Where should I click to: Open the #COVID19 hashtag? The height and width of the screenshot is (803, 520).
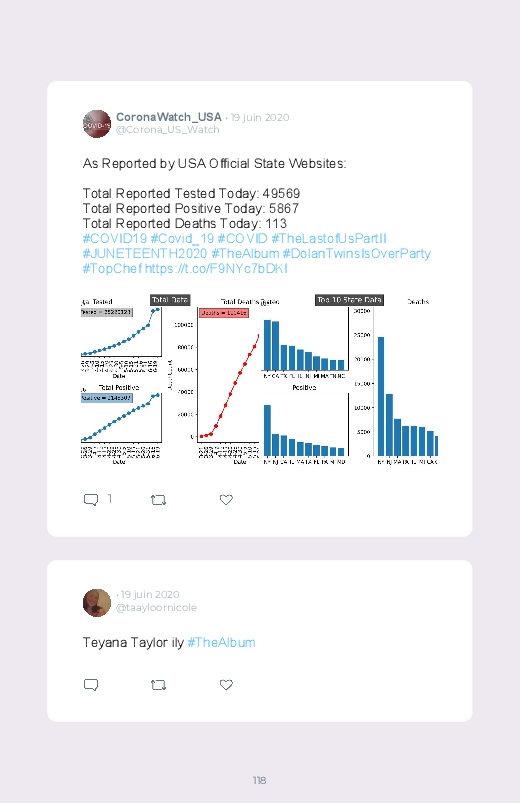pyautogui.click(x=115, y=239)
